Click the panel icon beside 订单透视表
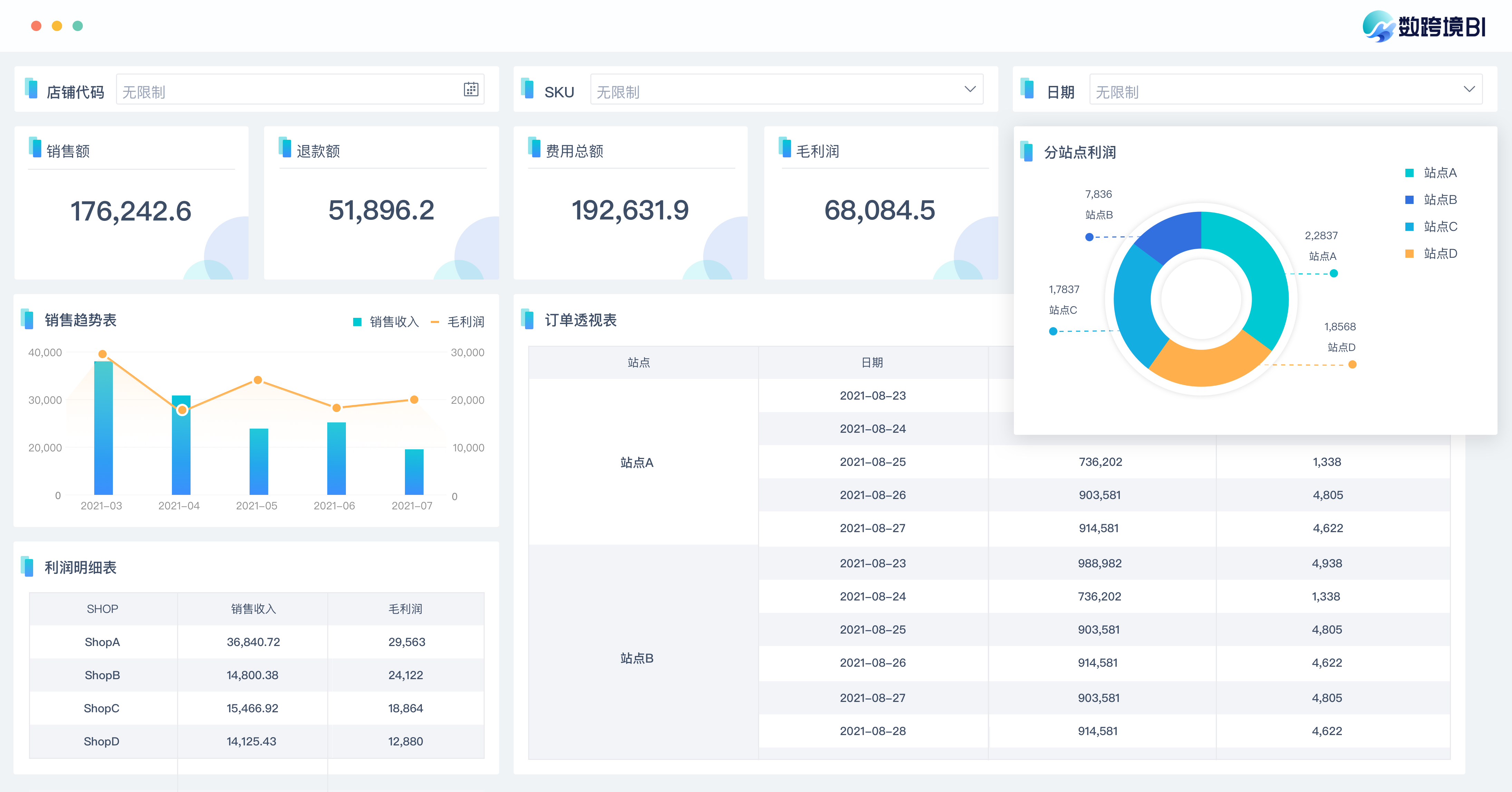1512x792 pixels. (x=527, y=319)
